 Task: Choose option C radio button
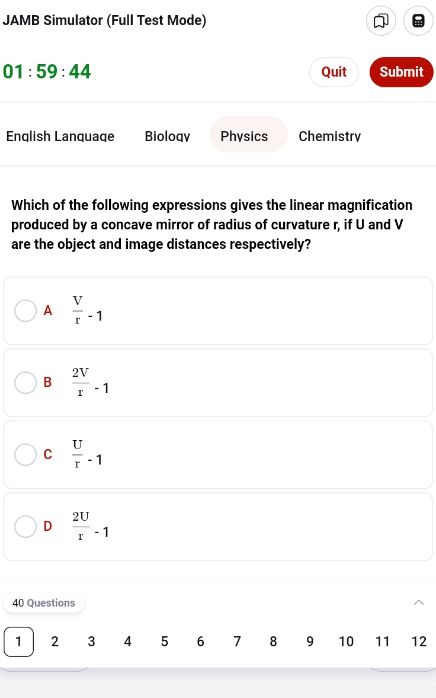tap(25, 455)
